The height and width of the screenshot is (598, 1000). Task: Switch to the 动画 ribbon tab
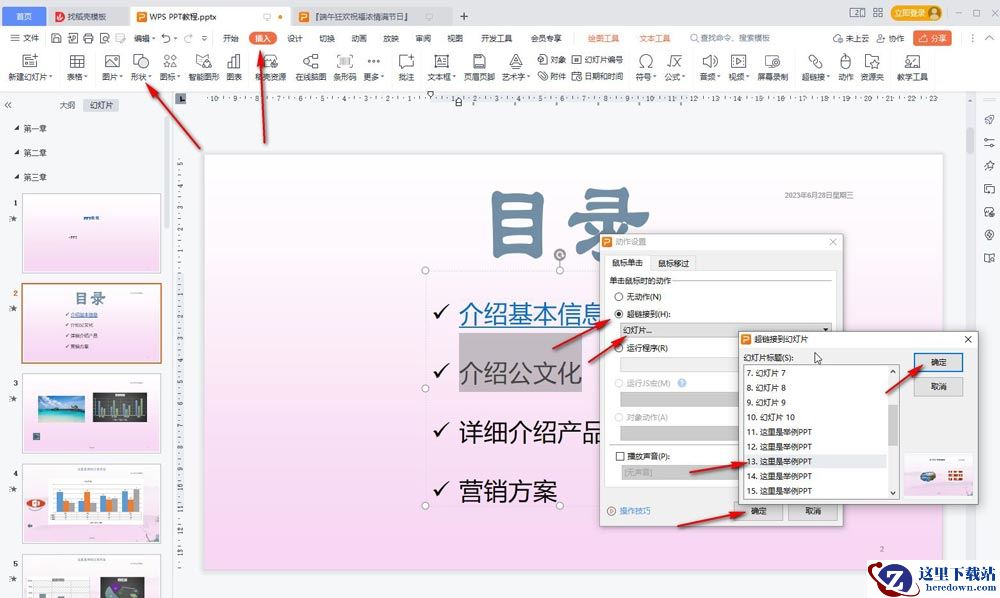tap(359, 38)
